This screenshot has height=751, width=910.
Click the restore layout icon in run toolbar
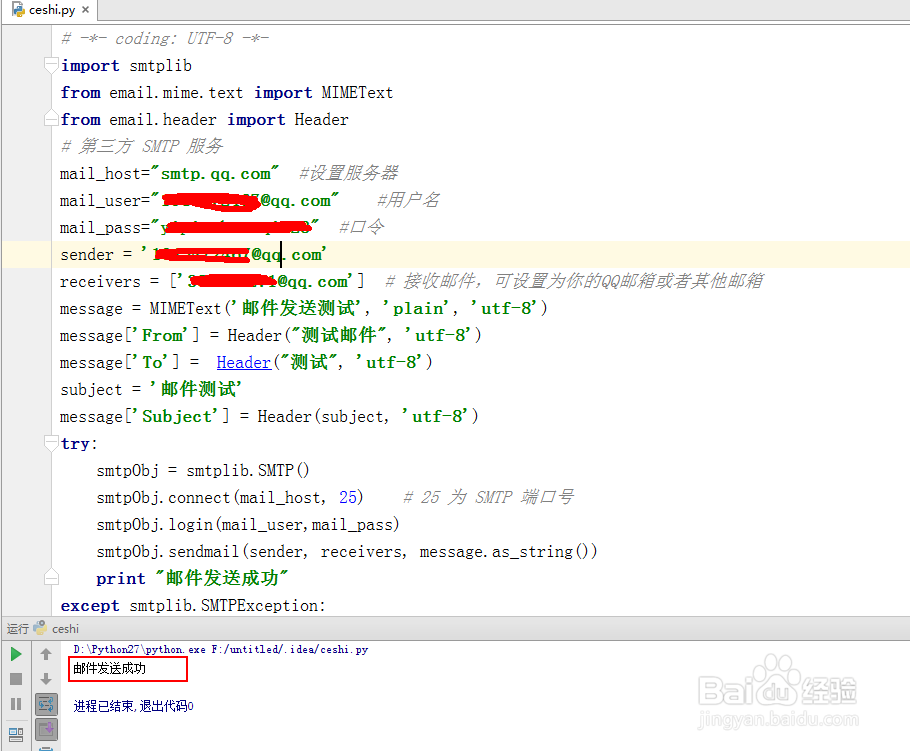point(15,735)
